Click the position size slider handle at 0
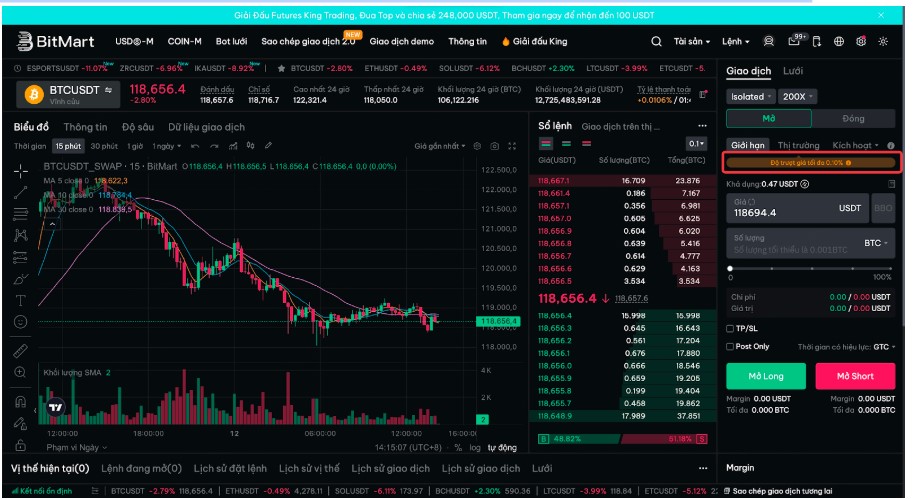Screen dimensions: 921x499 730,268
